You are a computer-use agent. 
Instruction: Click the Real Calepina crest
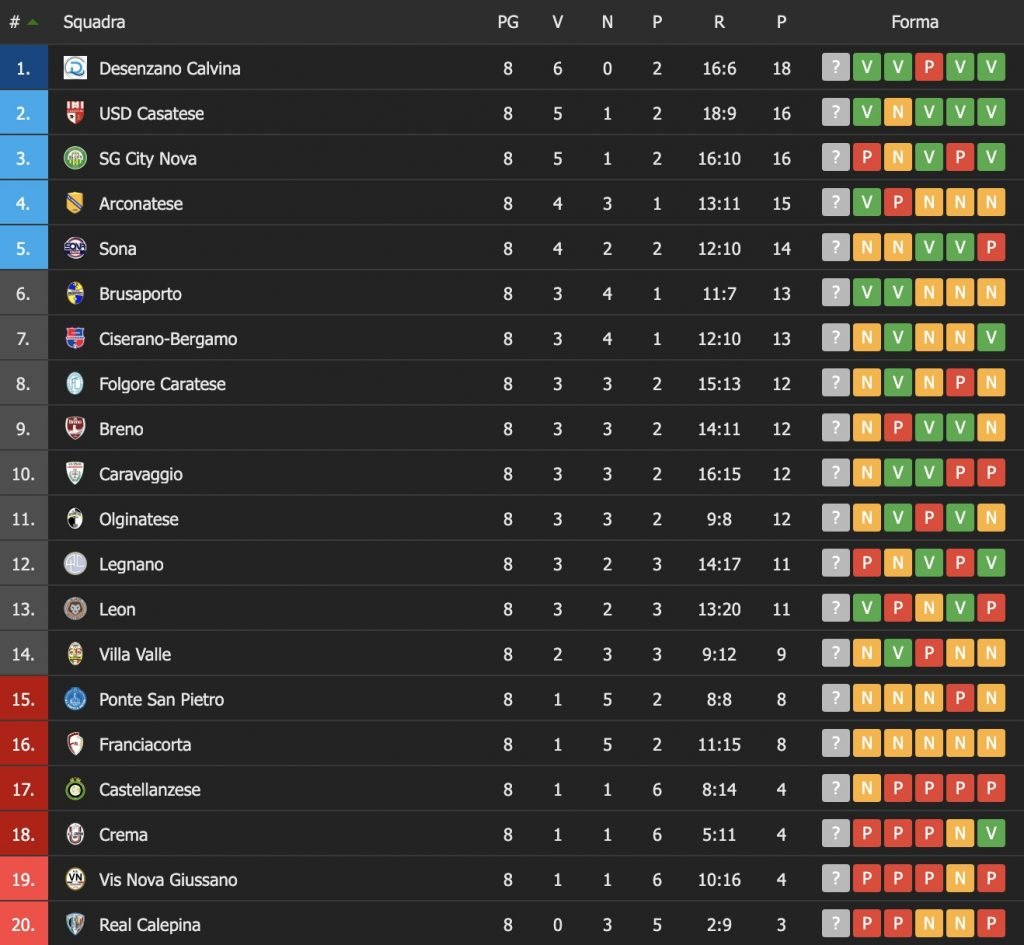(x=75, y=924)
